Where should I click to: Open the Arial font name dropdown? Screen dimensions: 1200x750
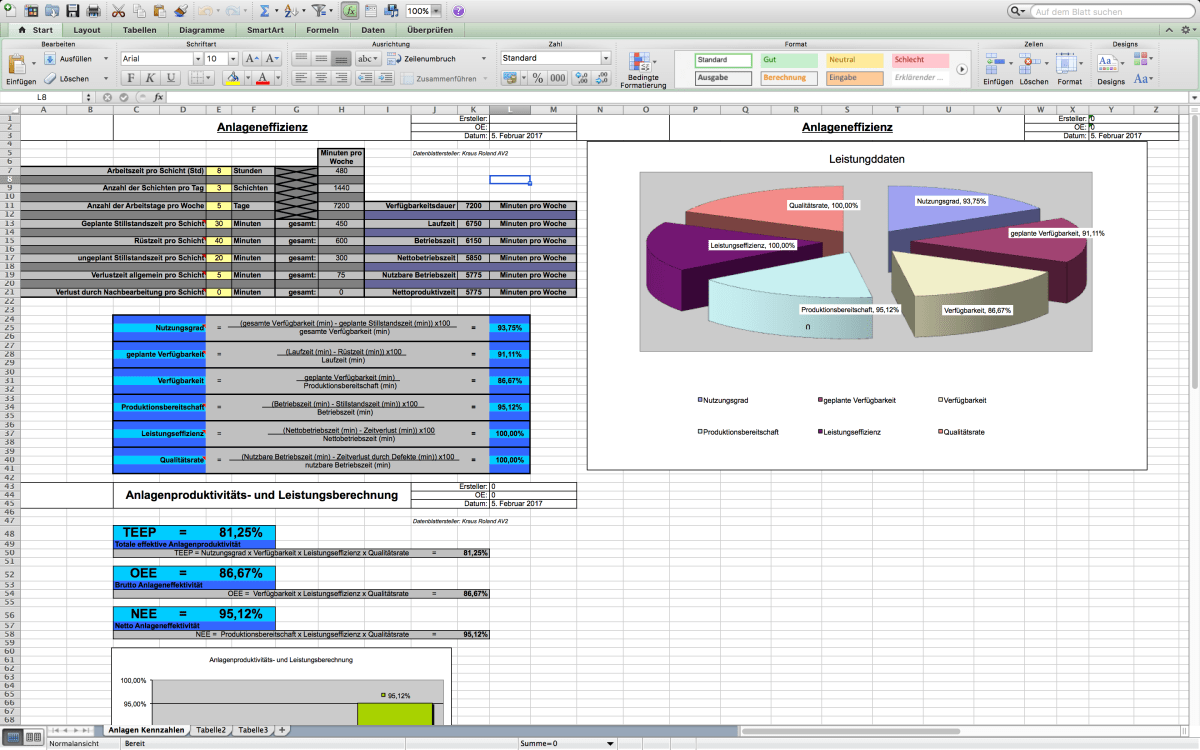point(196,59)
